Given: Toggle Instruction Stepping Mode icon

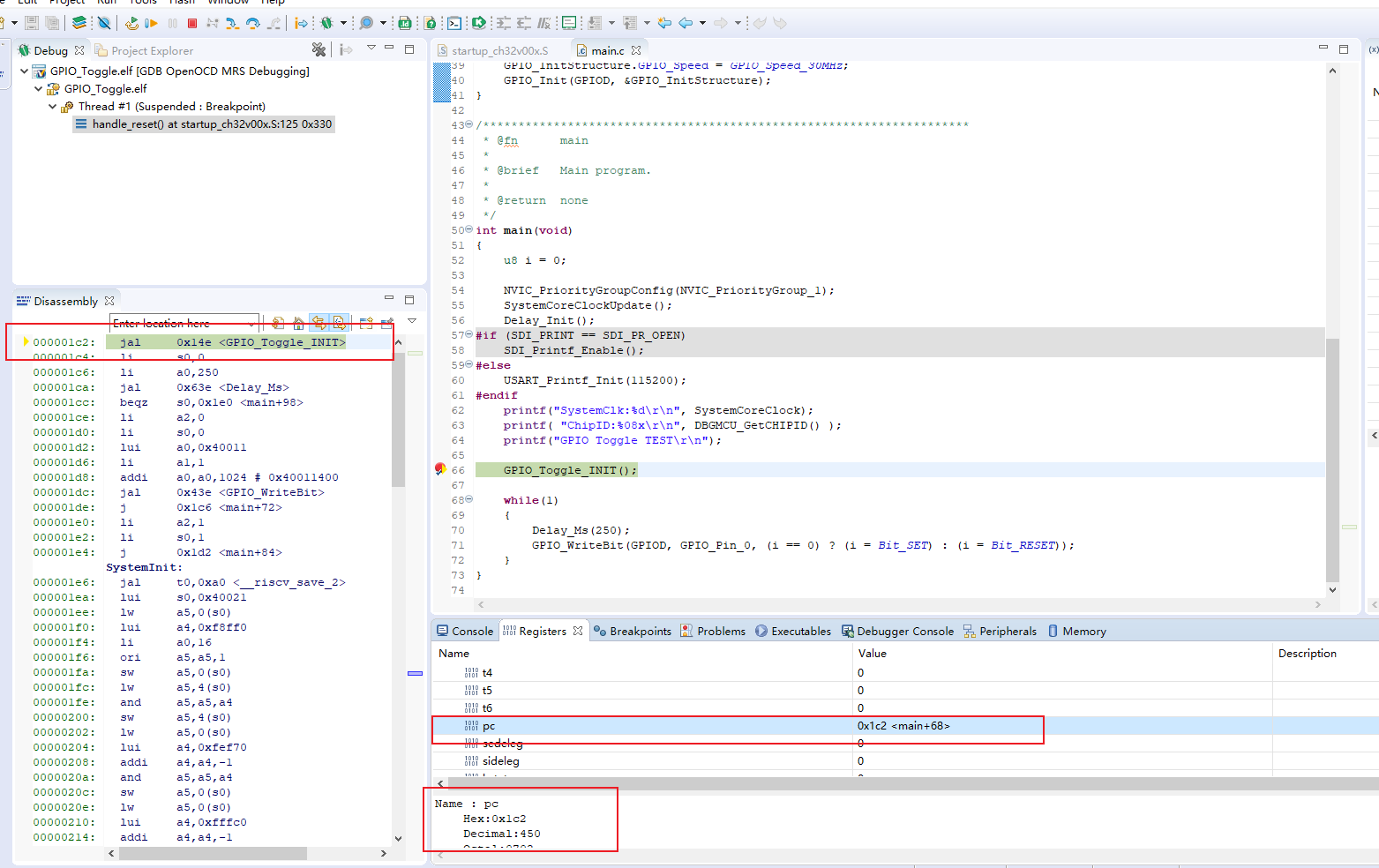Looking at the screenshot, I should pos(302,23).
